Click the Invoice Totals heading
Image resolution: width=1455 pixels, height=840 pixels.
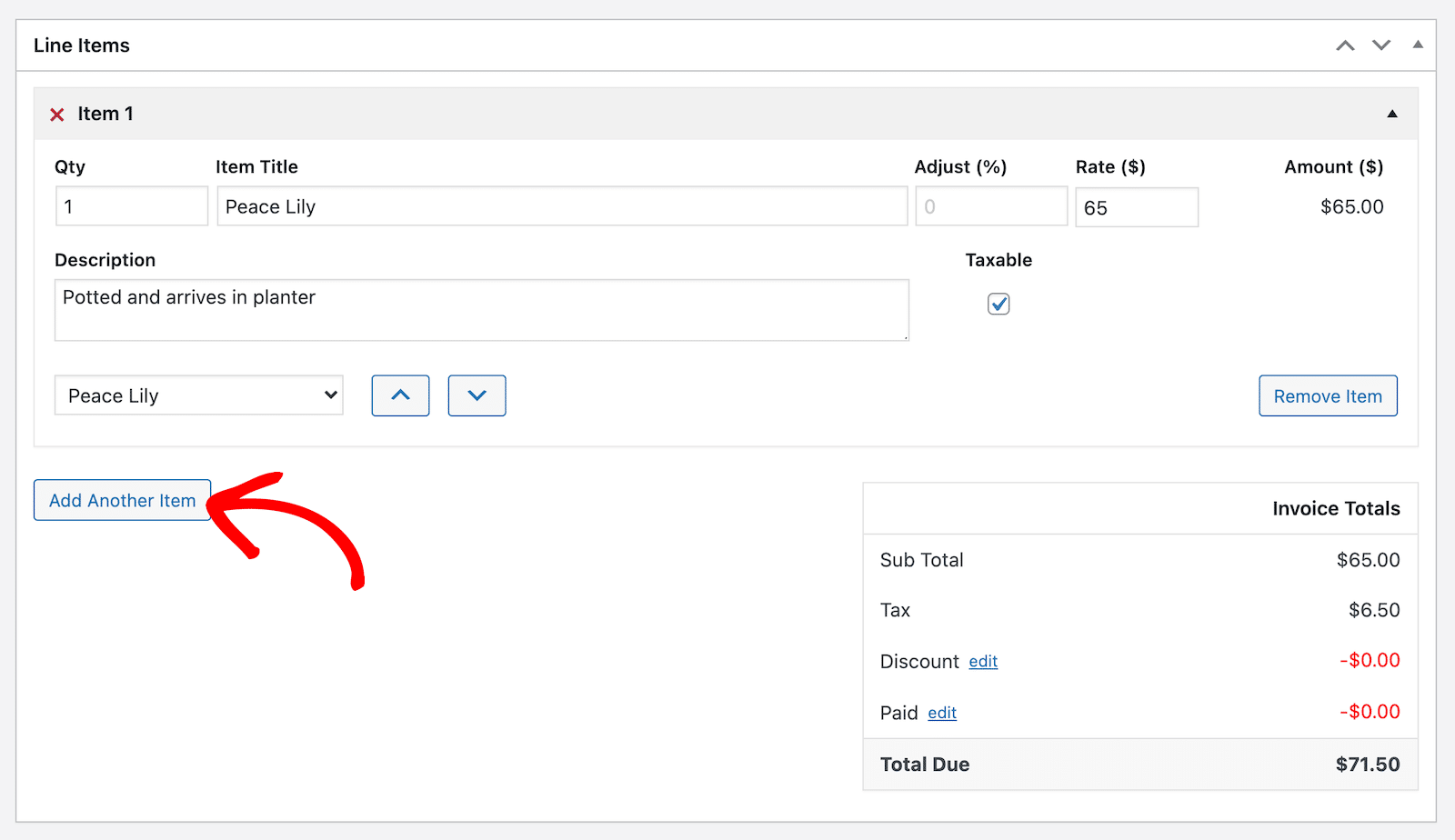tap(1336, 508)
